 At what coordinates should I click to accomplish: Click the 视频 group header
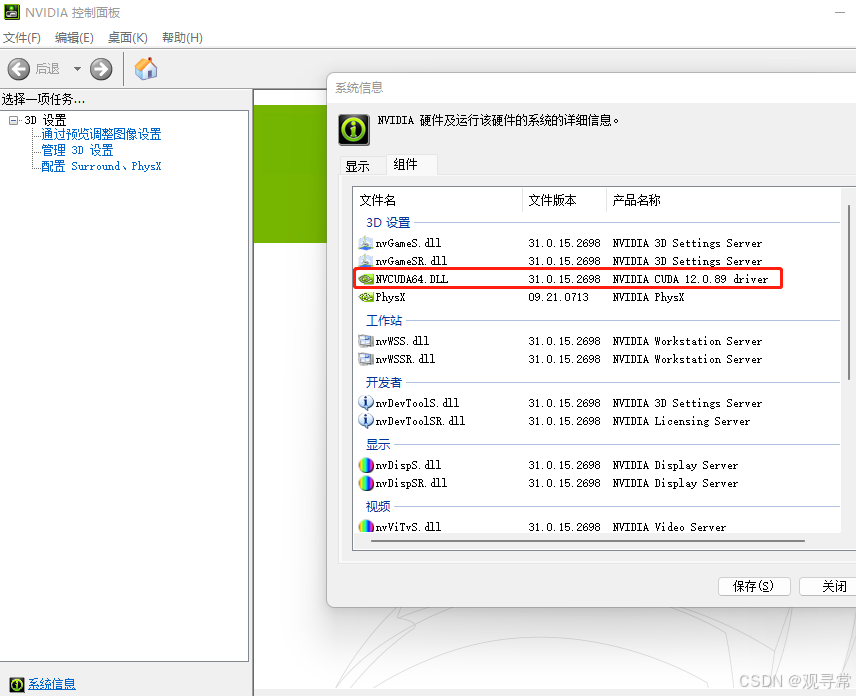coord(378,507)
